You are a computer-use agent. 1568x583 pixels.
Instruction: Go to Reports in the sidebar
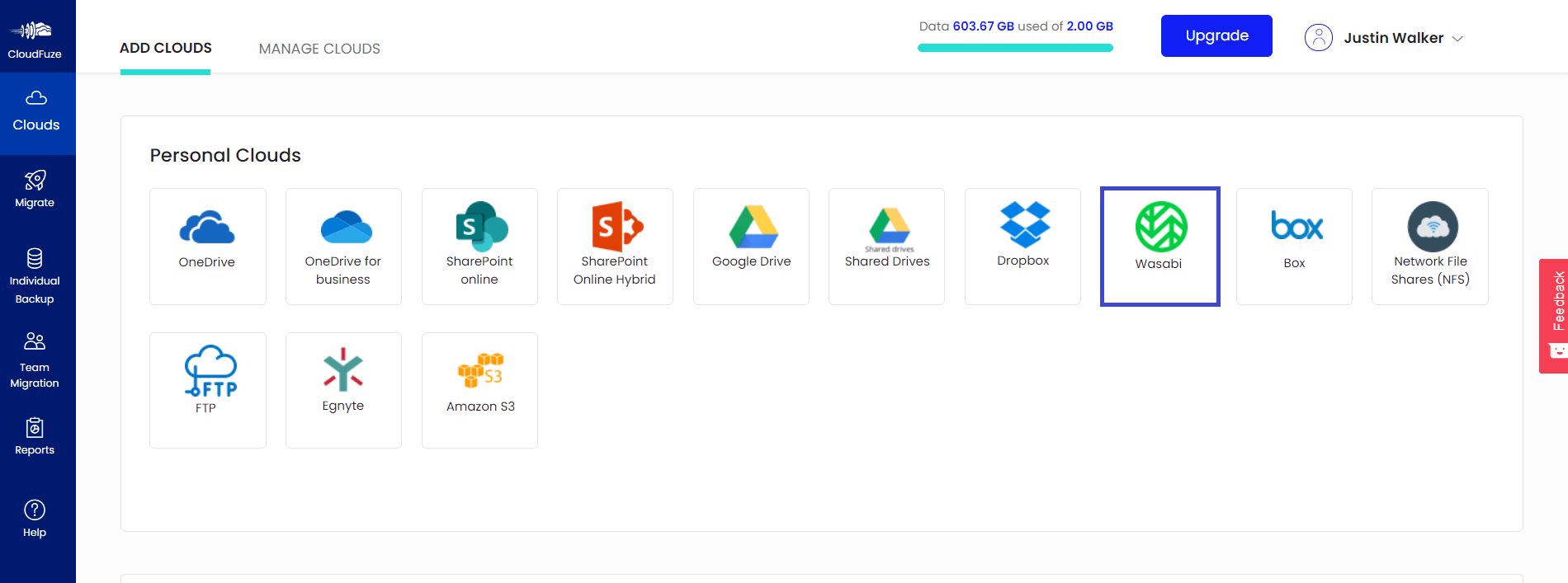point(35,436)
